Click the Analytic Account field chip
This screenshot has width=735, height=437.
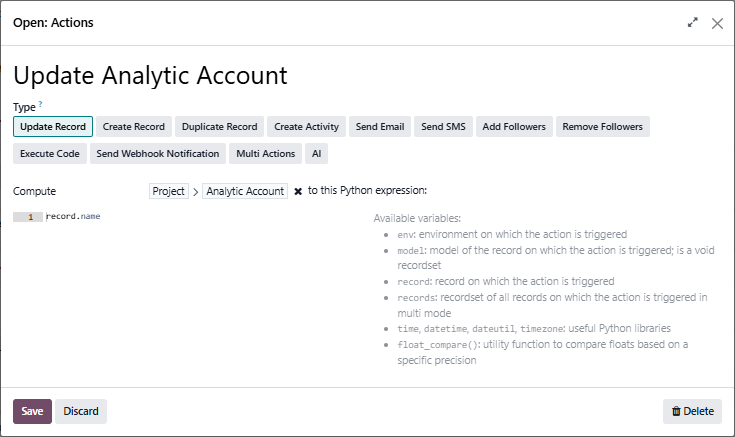click(x=244, y=191)
